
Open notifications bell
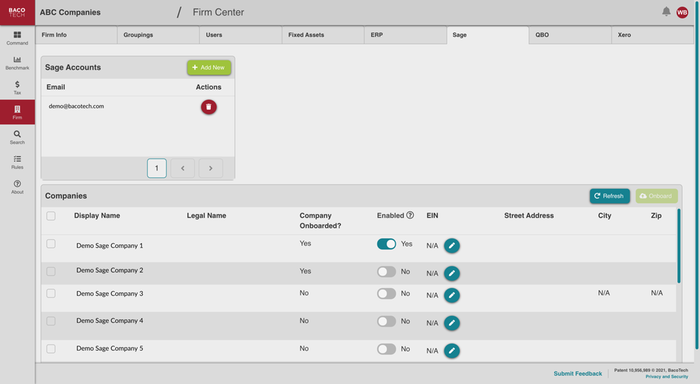click(666, 12)
